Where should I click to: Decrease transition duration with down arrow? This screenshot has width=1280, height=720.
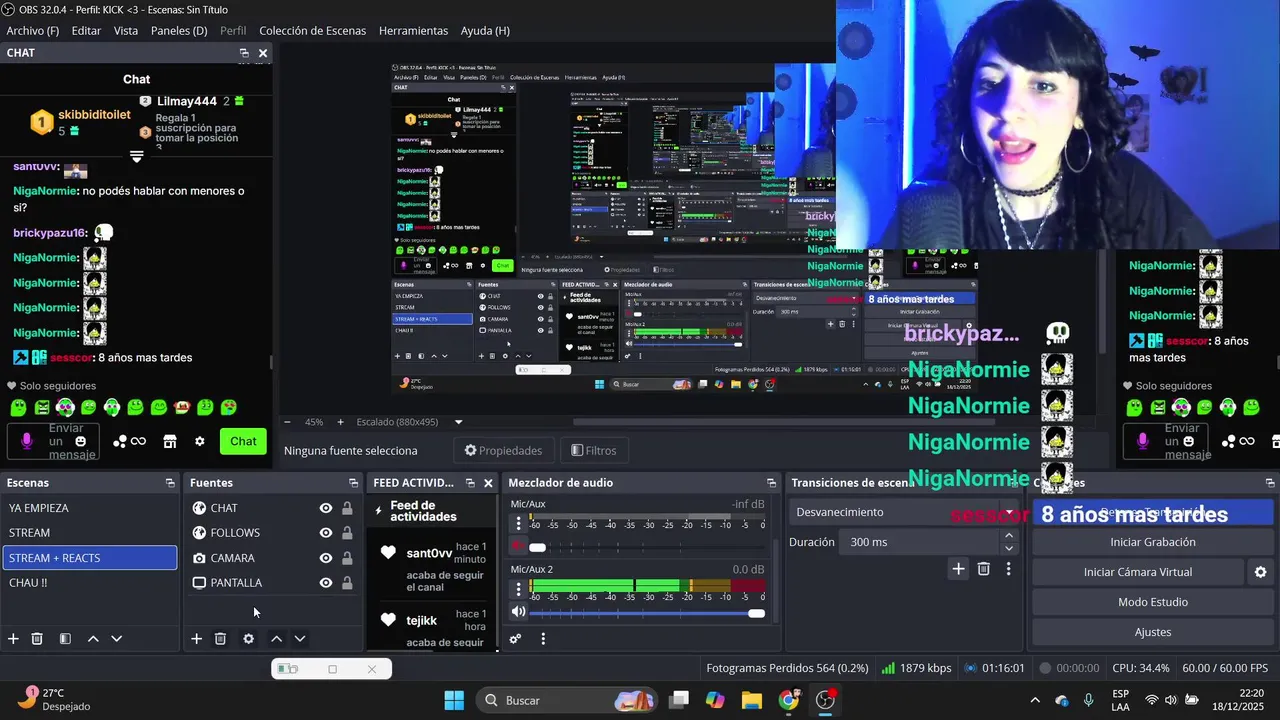coord(1008,548)
